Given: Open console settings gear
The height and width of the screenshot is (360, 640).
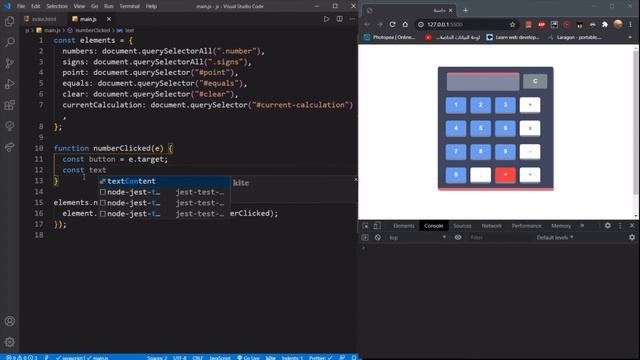Looking at the screenshot, I should point(632,237).
